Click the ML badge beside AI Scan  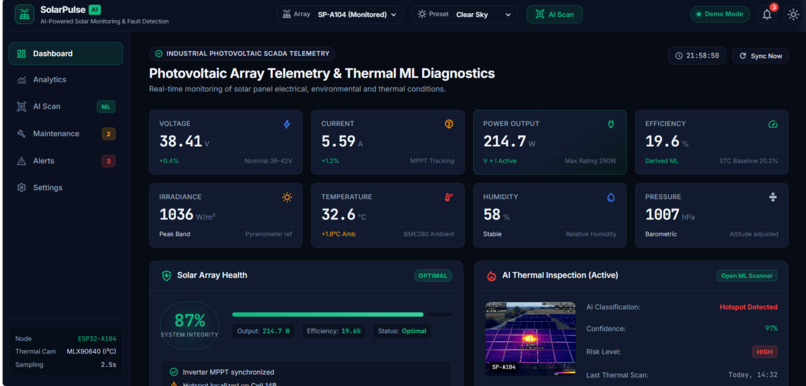(x=106, y=106)
